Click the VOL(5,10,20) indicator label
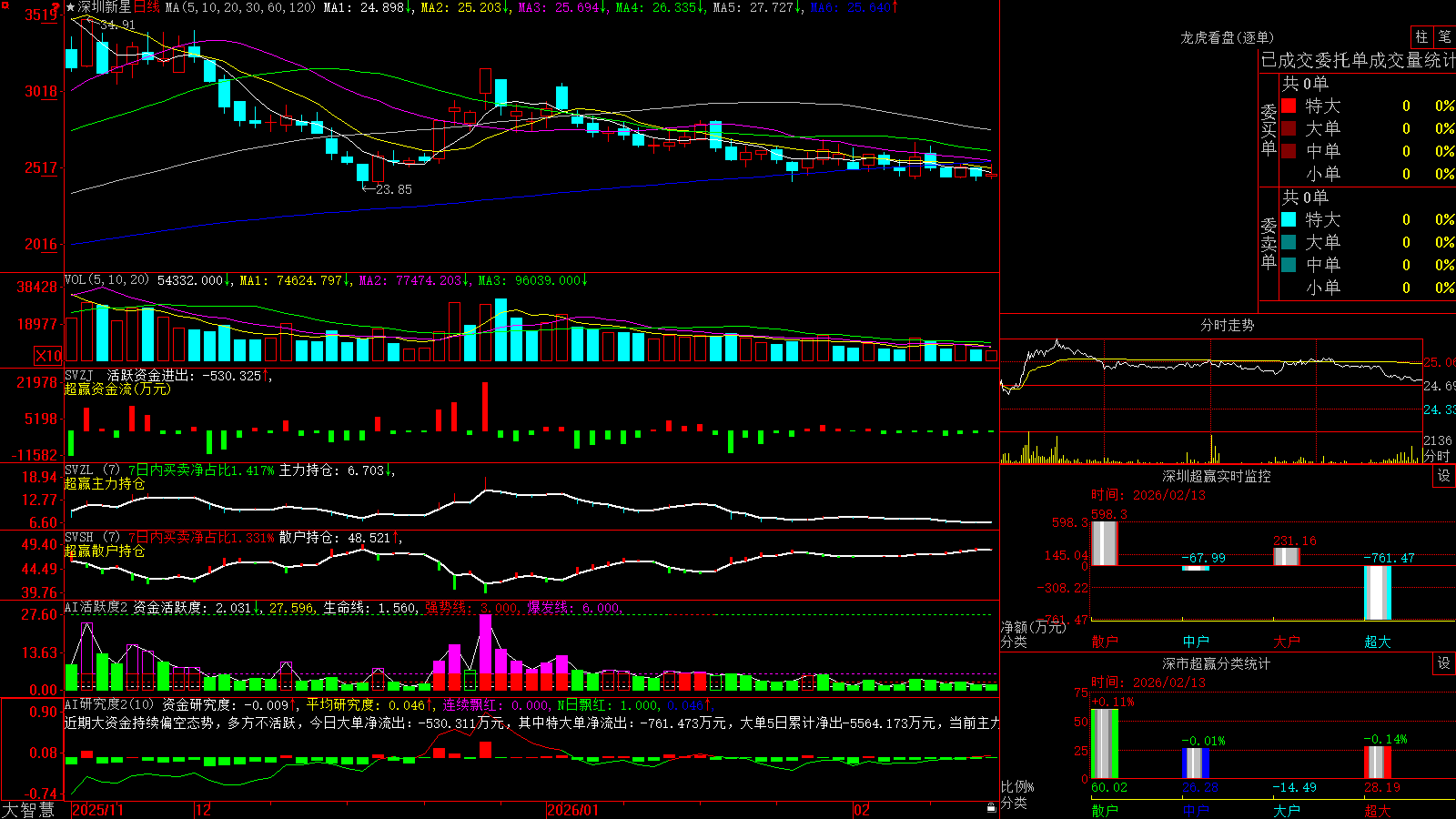Viewport: 1456px width, 819px height. coord(106,279)
